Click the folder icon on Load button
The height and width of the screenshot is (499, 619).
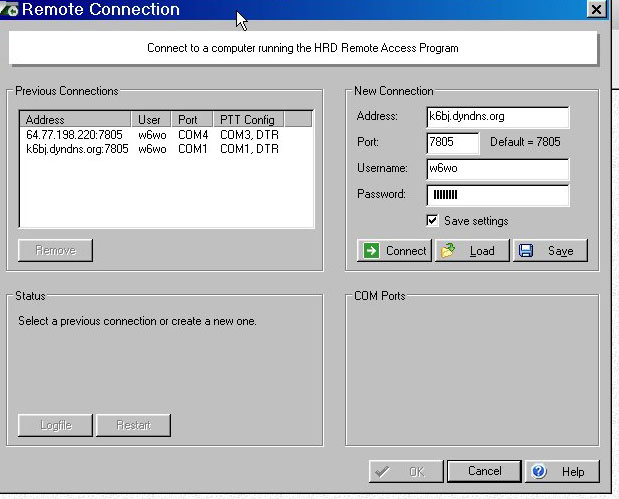tap(448, 251)
